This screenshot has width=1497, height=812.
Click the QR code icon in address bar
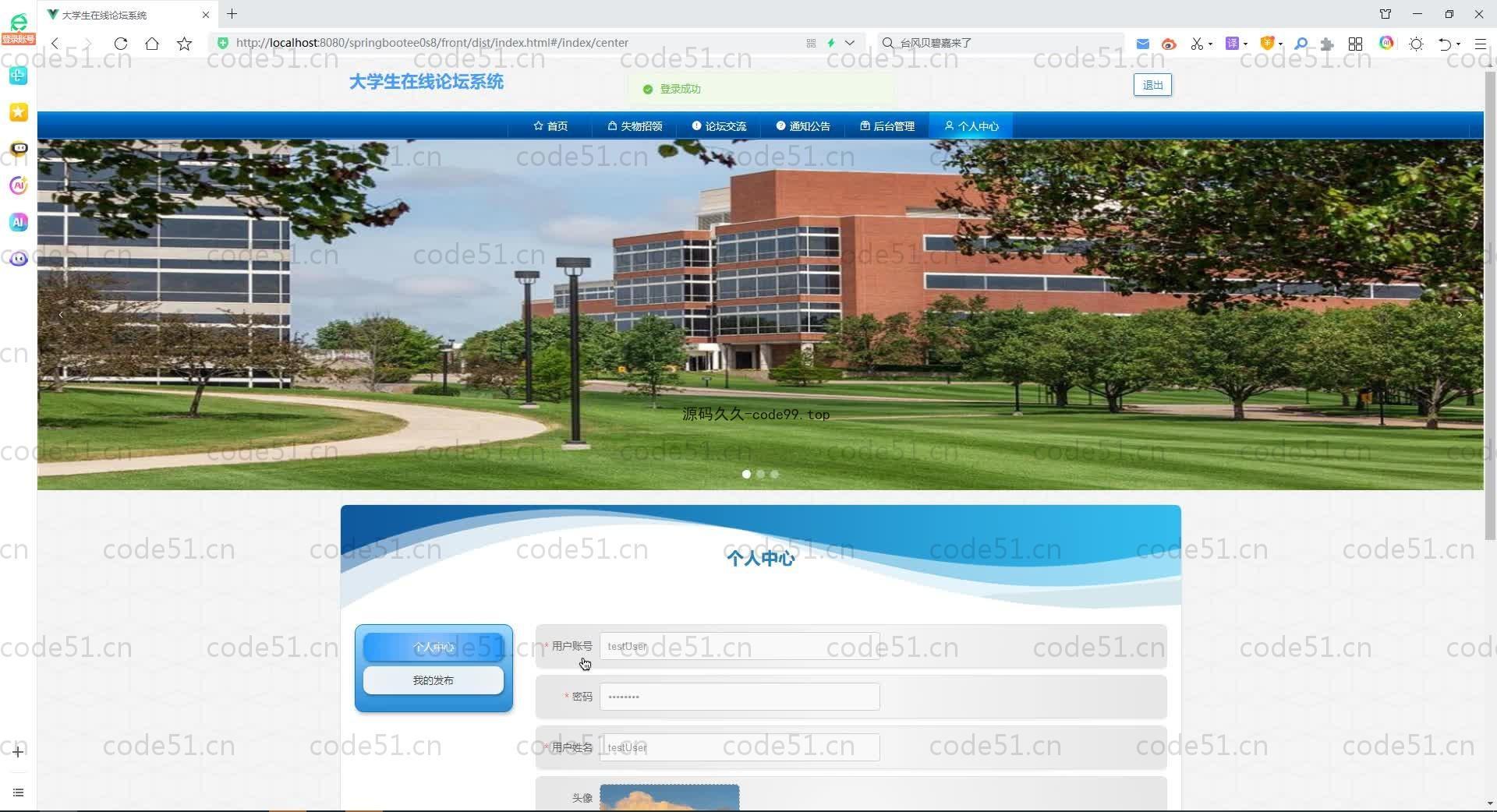pos(811,43)
